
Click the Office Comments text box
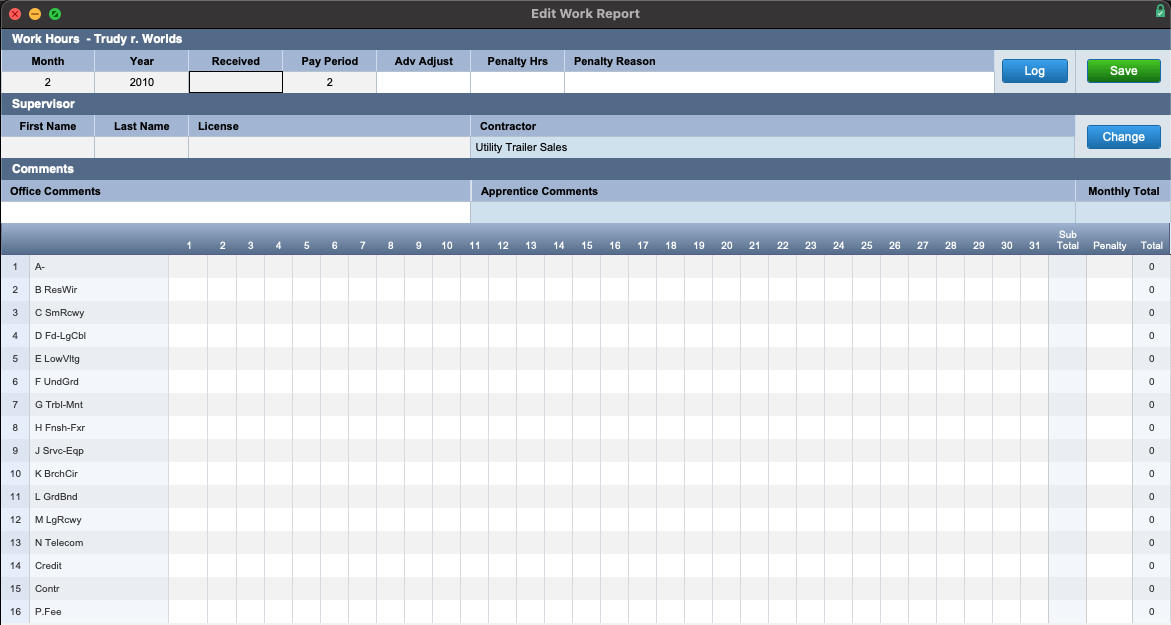pyautogui.click(x=235, y=213)
